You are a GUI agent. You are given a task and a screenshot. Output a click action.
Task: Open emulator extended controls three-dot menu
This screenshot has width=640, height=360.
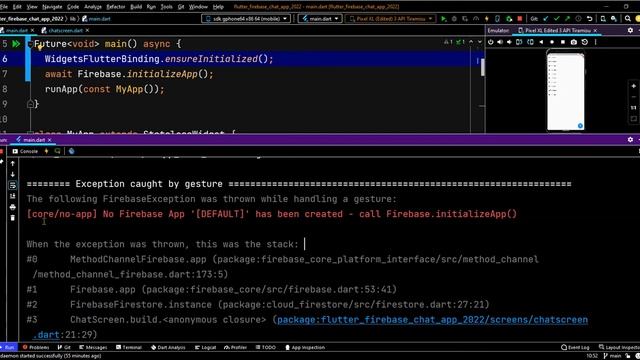coord(596,42)
